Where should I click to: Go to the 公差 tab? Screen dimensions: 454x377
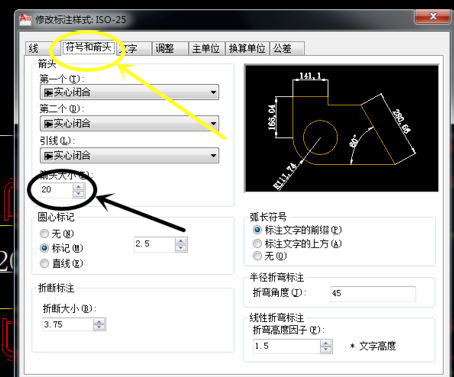point(287,49)
